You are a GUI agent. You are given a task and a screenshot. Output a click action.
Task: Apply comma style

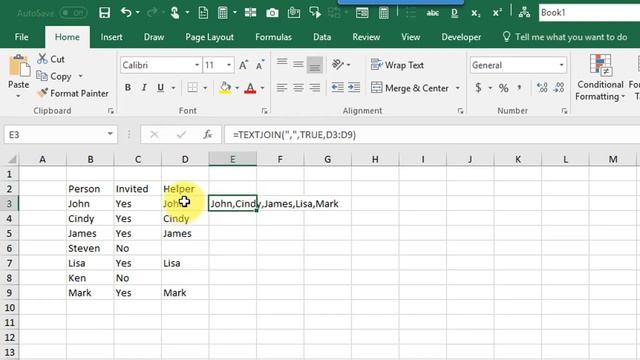click(x=519, y=88)
